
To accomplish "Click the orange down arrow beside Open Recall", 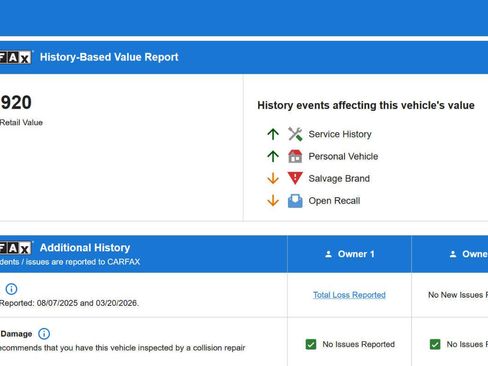I will click(273, 201).
